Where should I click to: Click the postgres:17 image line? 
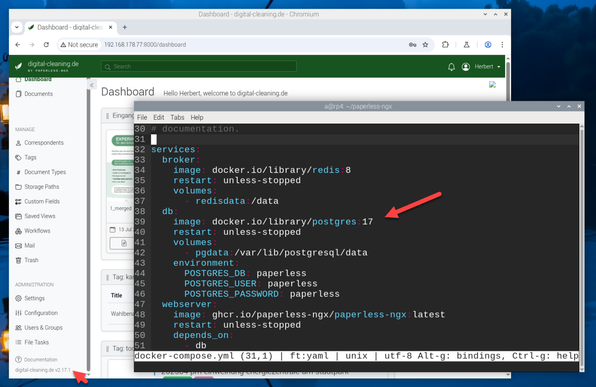pos(273,222)
